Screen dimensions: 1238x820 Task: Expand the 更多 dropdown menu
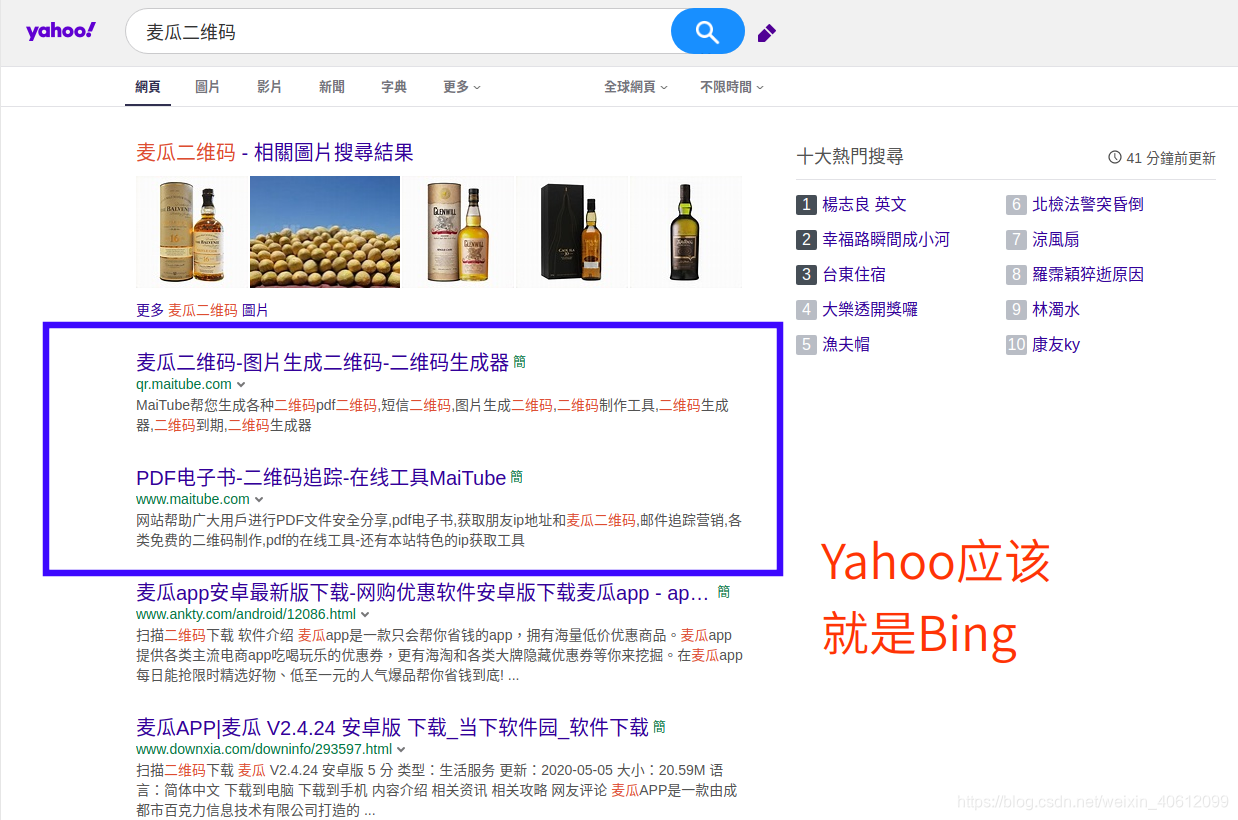pos(462,87)
